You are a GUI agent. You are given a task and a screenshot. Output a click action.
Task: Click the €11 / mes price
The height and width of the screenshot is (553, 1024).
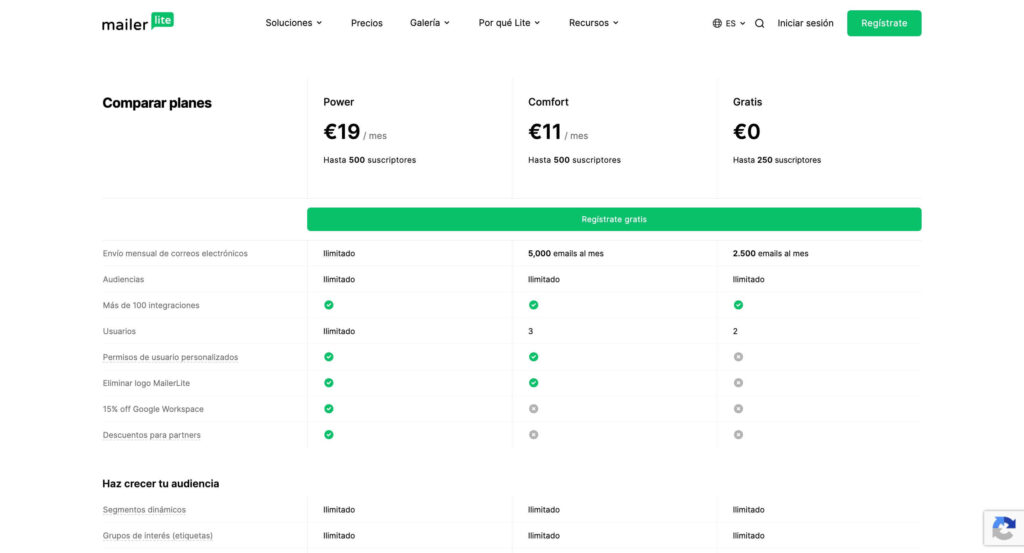pos(558,133)
